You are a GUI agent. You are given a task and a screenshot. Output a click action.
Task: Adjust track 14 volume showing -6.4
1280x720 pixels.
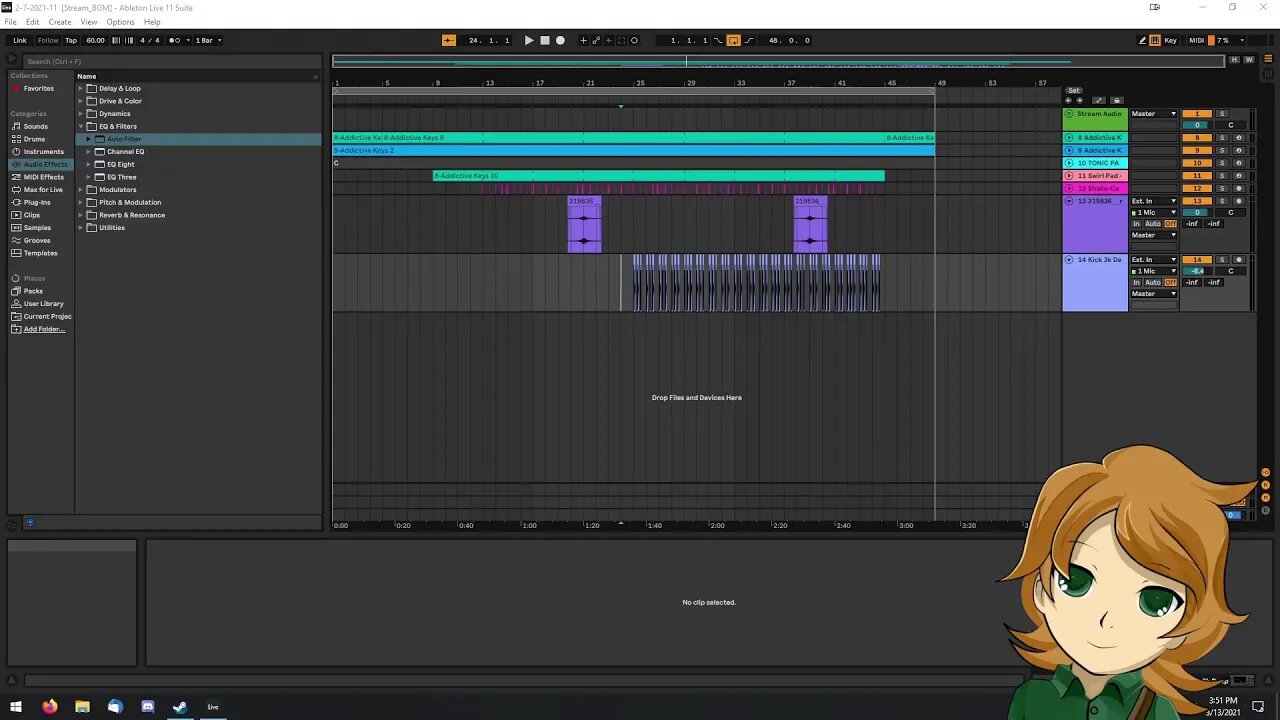click(1197, 271)
